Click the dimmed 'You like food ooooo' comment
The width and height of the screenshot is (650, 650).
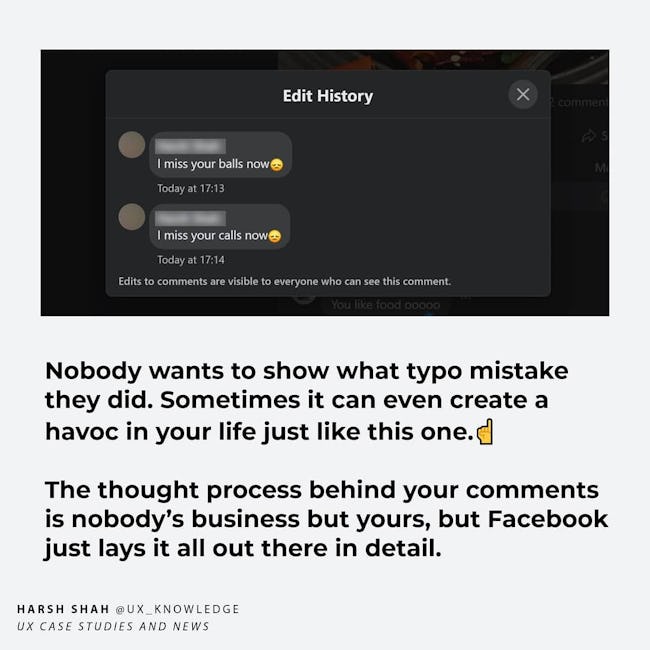click(386, 305)
